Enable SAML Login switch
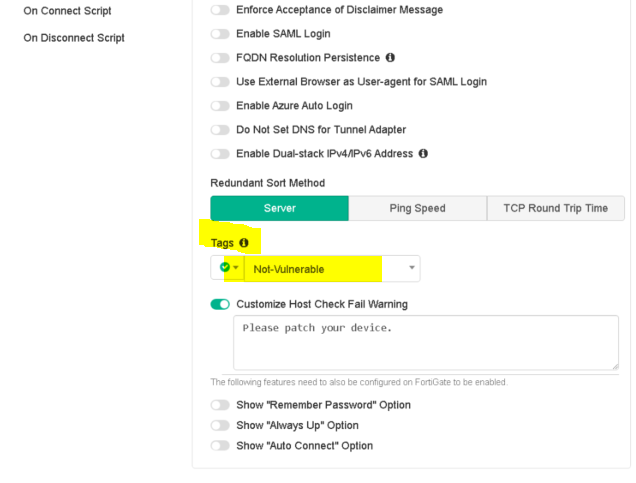636x483 pixels. coord(220,34)
